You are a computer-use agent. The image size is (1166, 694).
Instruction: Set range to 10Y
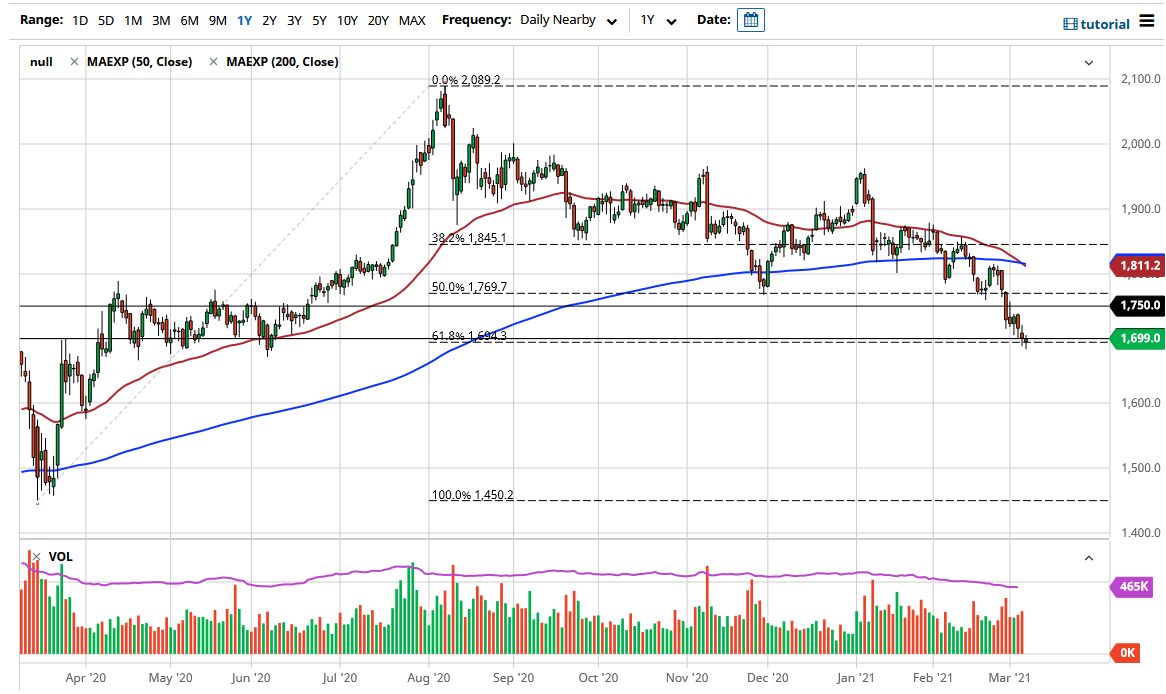pyautogui.click(x=347, y=21)
